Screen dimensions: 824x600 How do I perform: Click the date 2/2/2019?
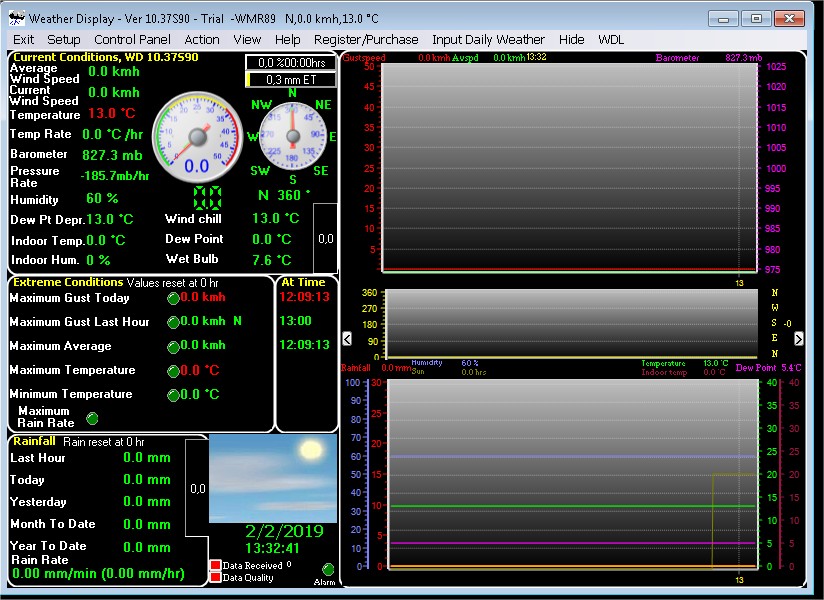pos(284,531)
